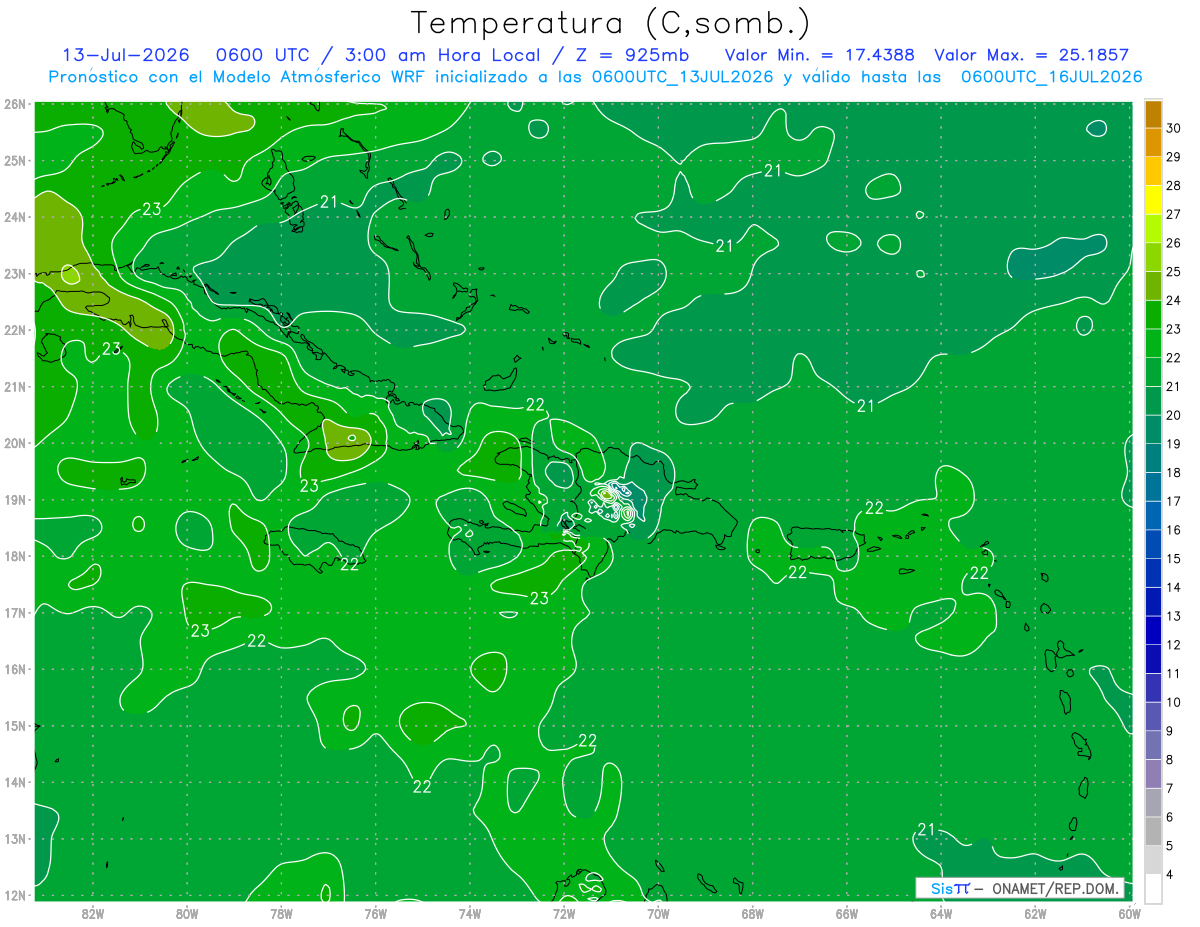Viewport: 1200px width, 927px height.
Task: Click the gray legend swatch between 5 and 6
Action: [x=1153, y=831]
